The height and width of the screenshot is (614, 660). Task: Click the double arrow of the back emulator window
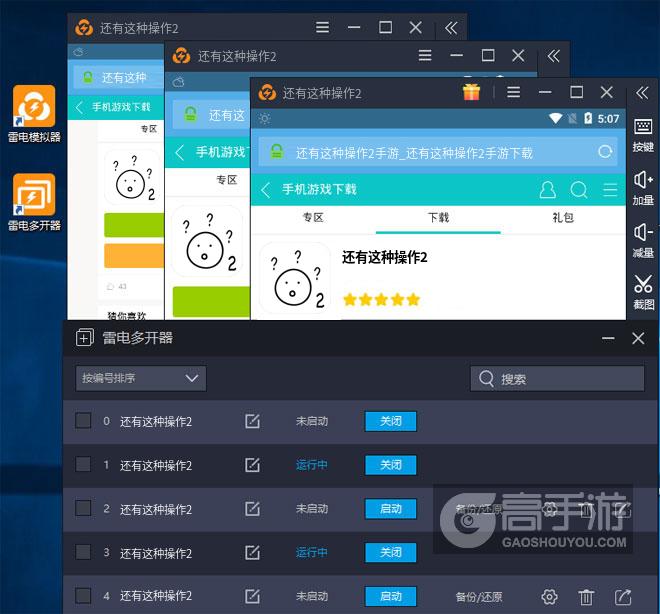pos(451,28)
